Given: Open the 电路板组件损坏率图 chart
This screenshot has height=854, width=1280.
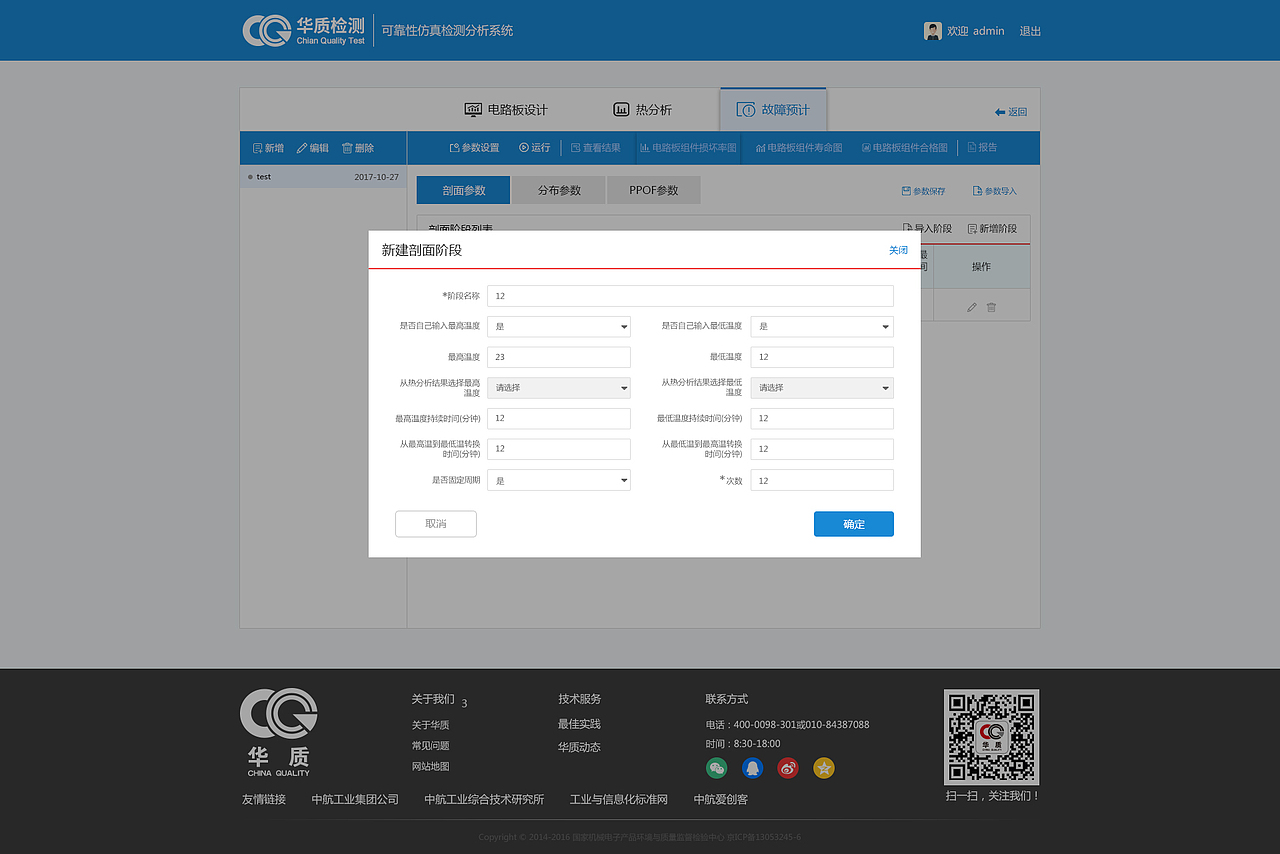Looking at the screenshot, I should [x=688, y=148].
